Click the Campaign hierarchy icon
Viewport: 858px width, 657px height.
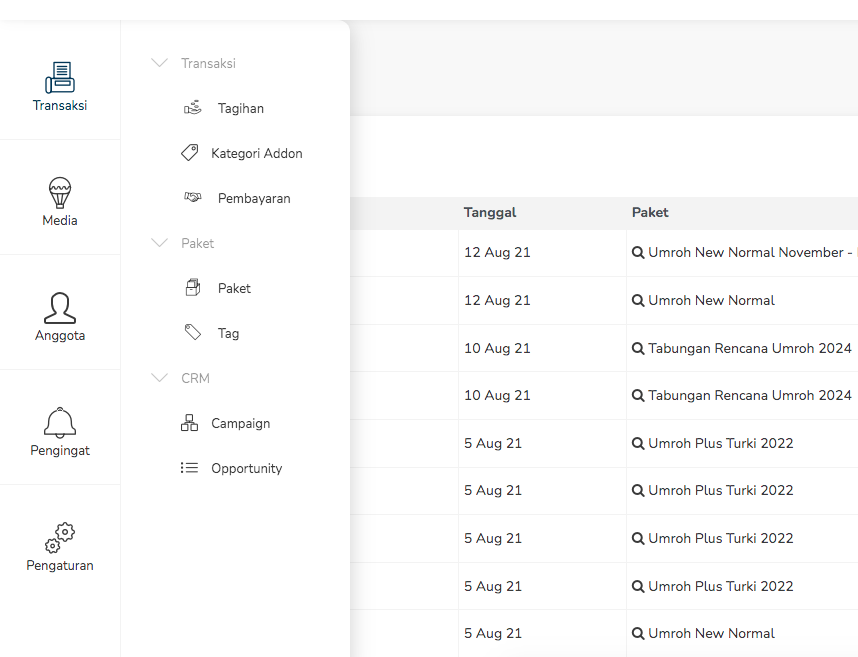tap(189, 423)
